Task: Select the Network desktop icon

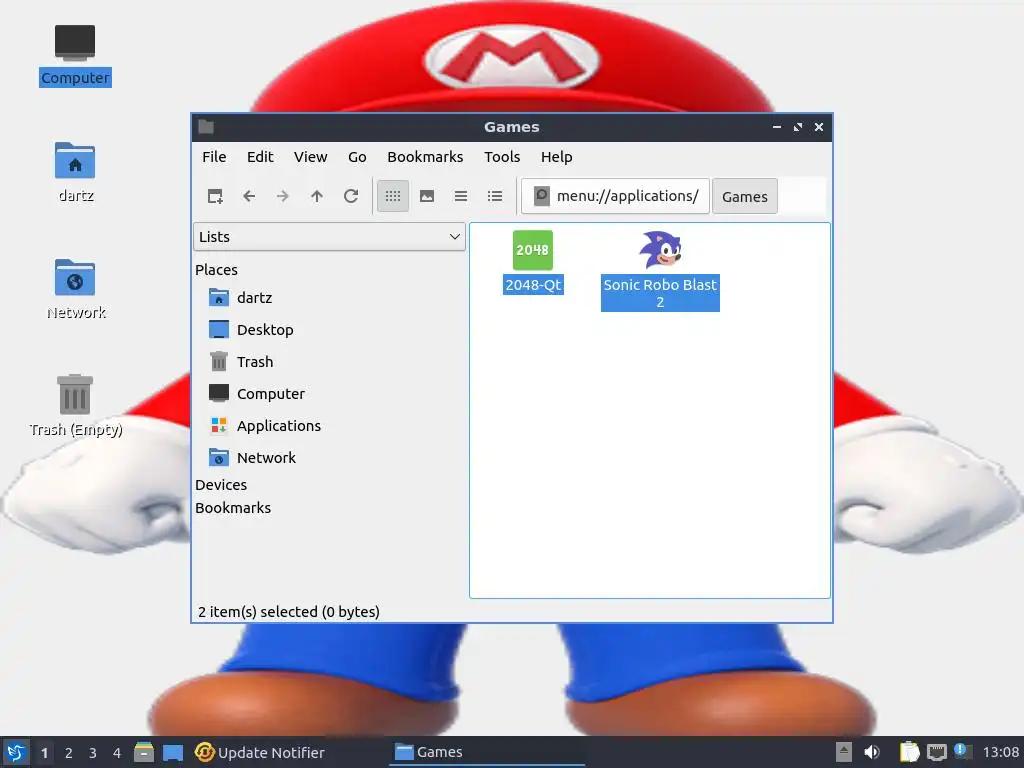Action: (x=75, y=289)
